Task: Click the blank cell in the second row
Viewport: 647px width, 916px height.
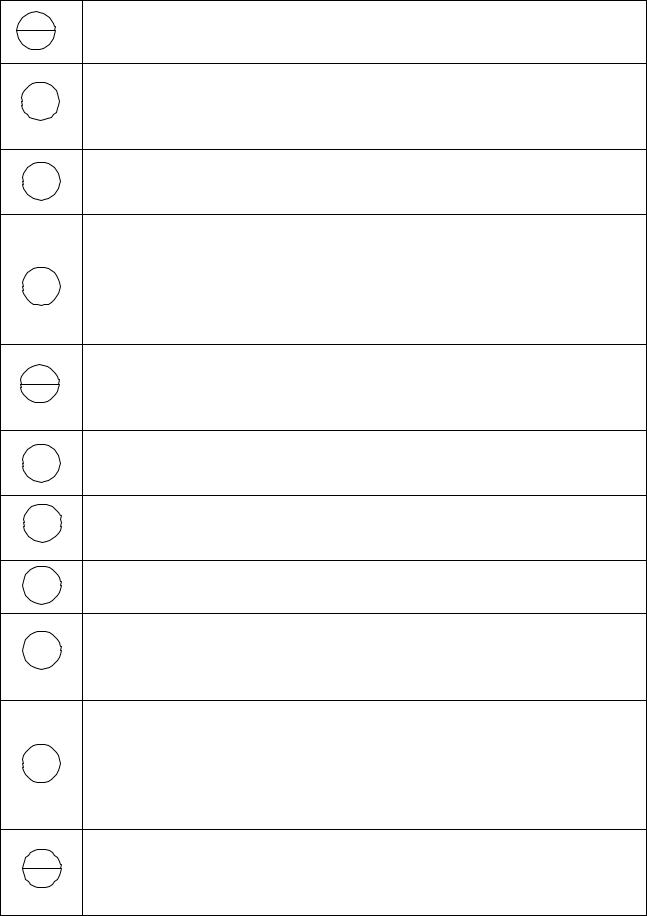Action: click(364, 106)
